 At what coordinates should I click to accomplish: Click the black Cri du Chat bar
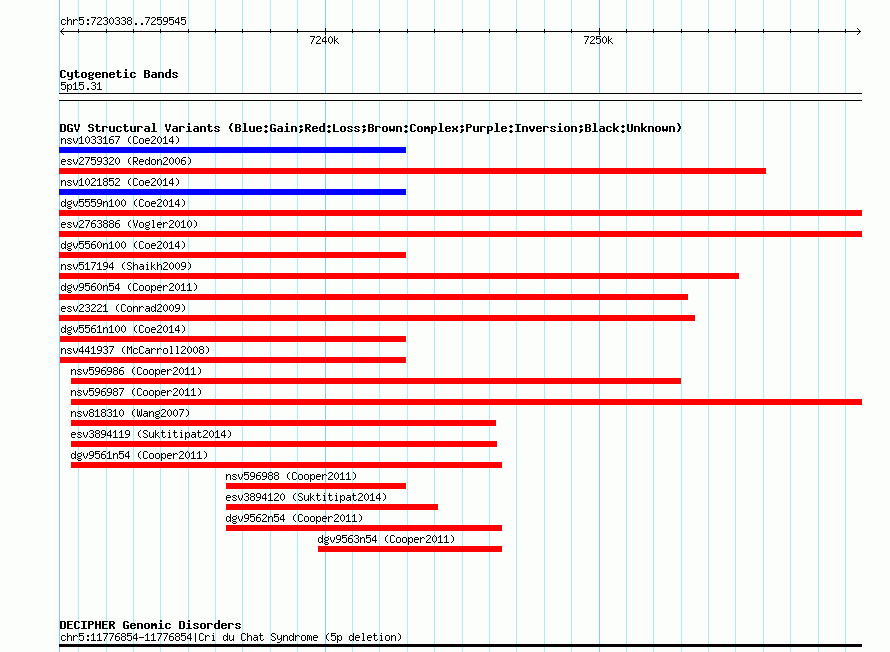[x=460, y=645]
